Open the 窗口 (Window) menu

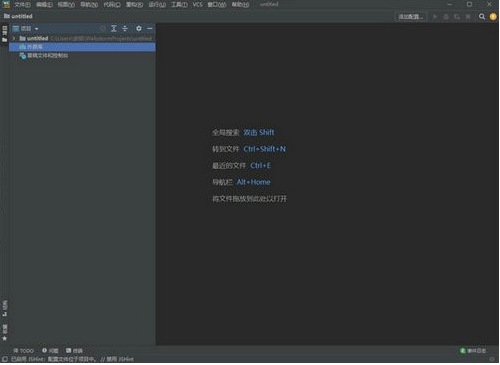[x=217, y=4]
